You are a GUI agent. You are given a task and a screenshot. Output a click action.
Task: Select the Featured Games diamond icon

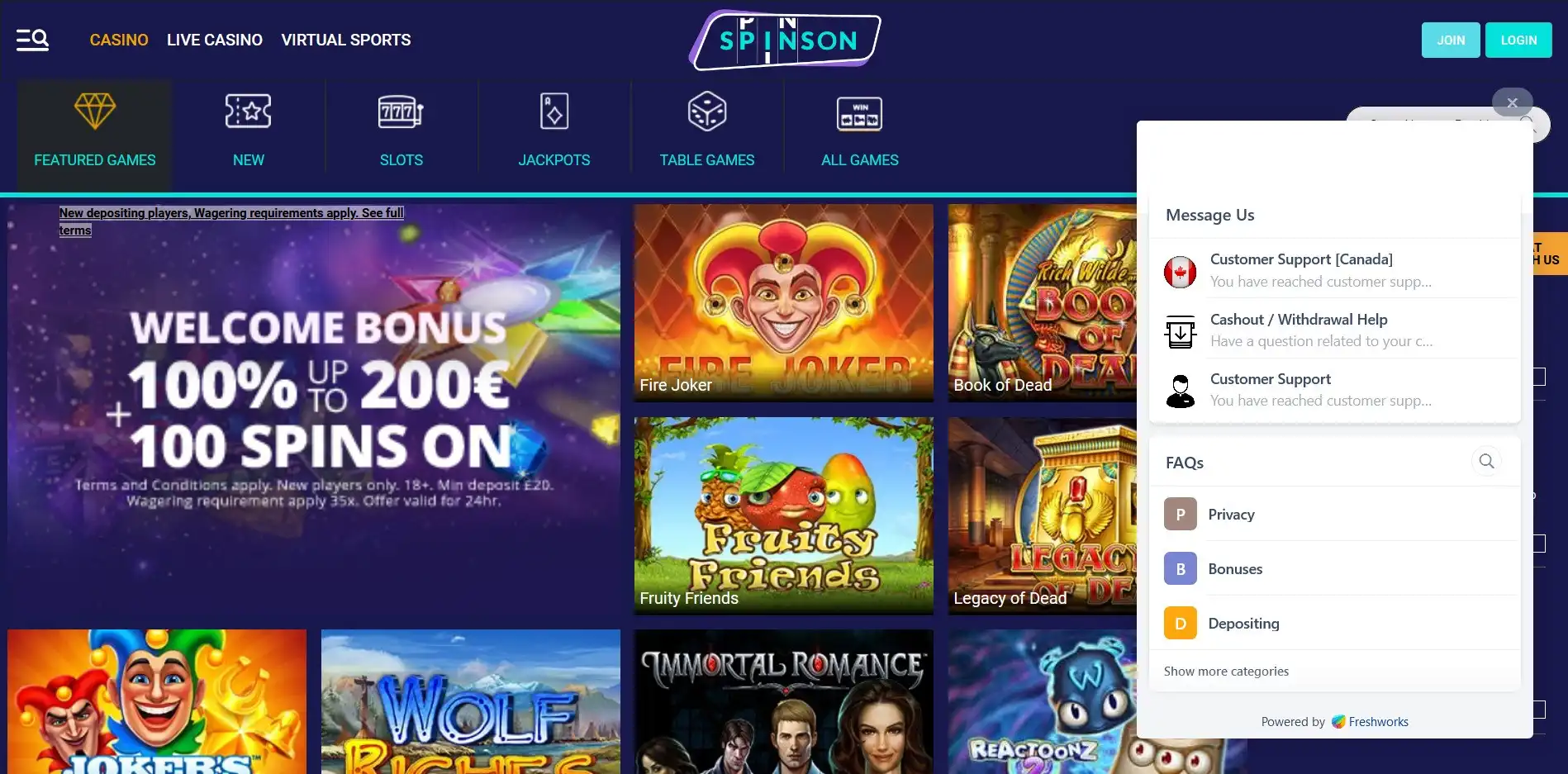pyautogui.click(x=95, y=111)
